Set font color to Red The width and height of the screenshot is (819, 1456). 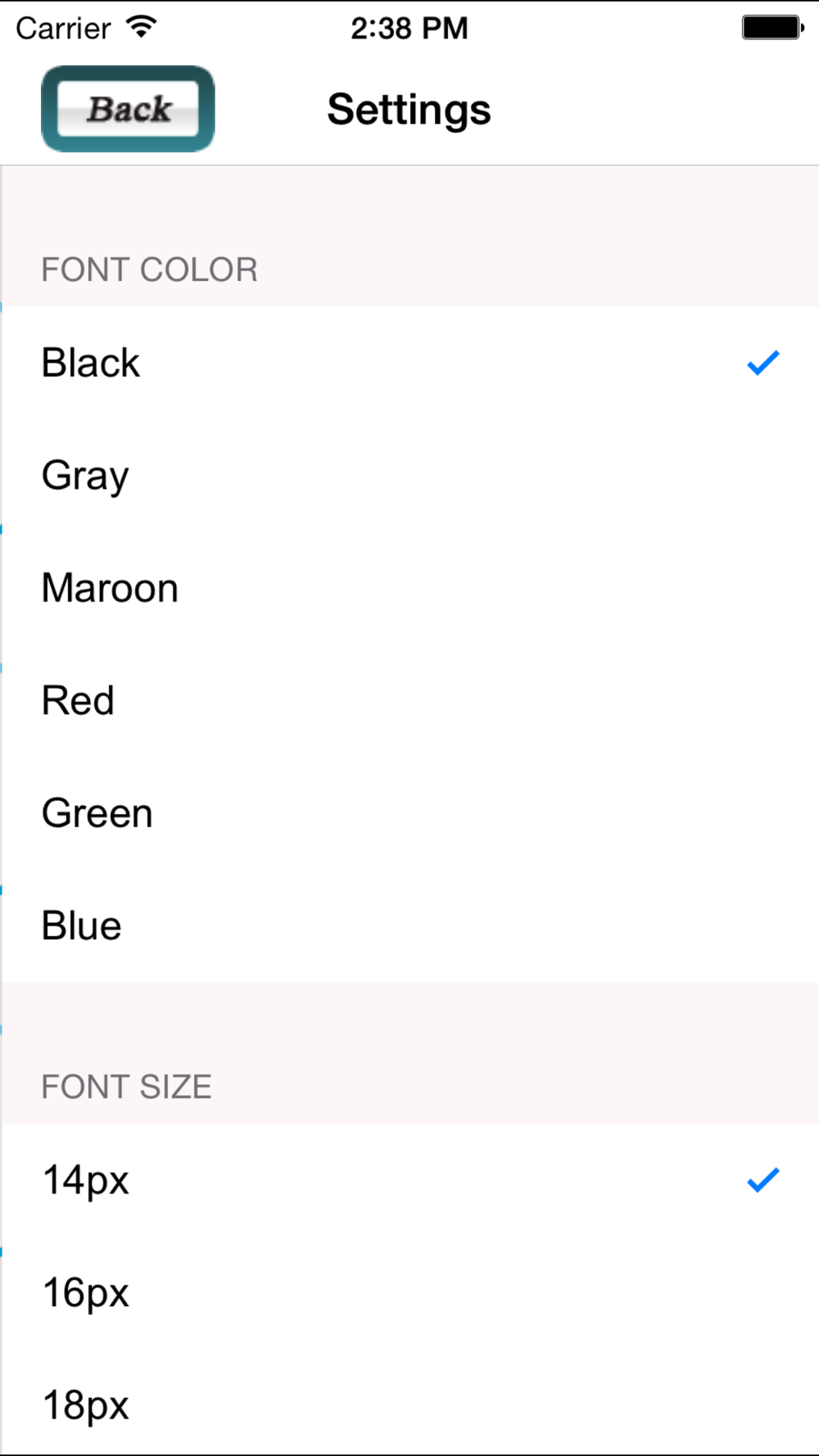409,701
